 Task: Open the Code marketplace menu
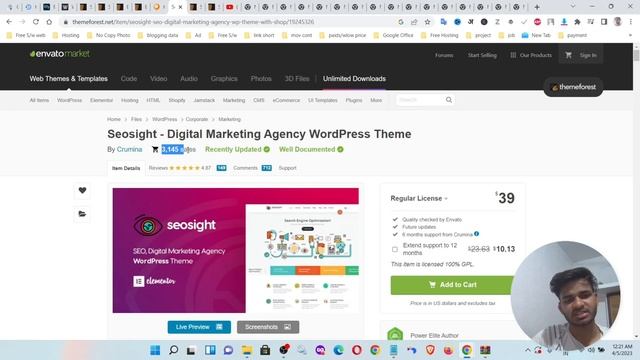pos(129,79)
